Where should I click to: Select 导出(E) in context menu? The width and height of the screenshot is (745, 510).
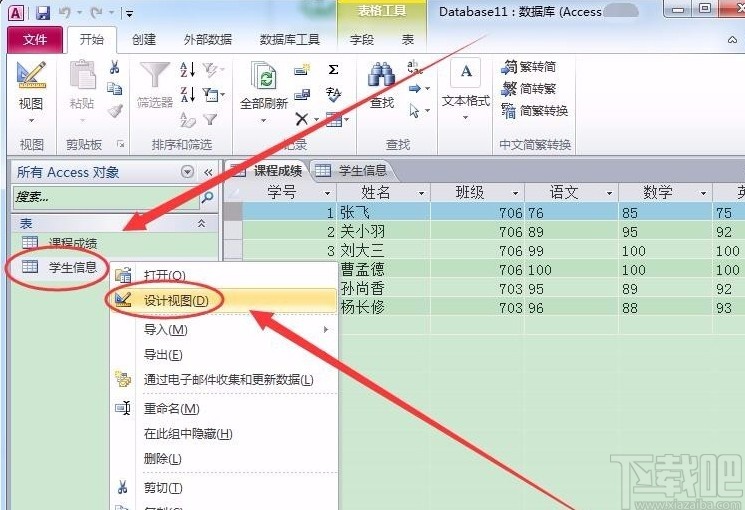click(x=222, y=355)
